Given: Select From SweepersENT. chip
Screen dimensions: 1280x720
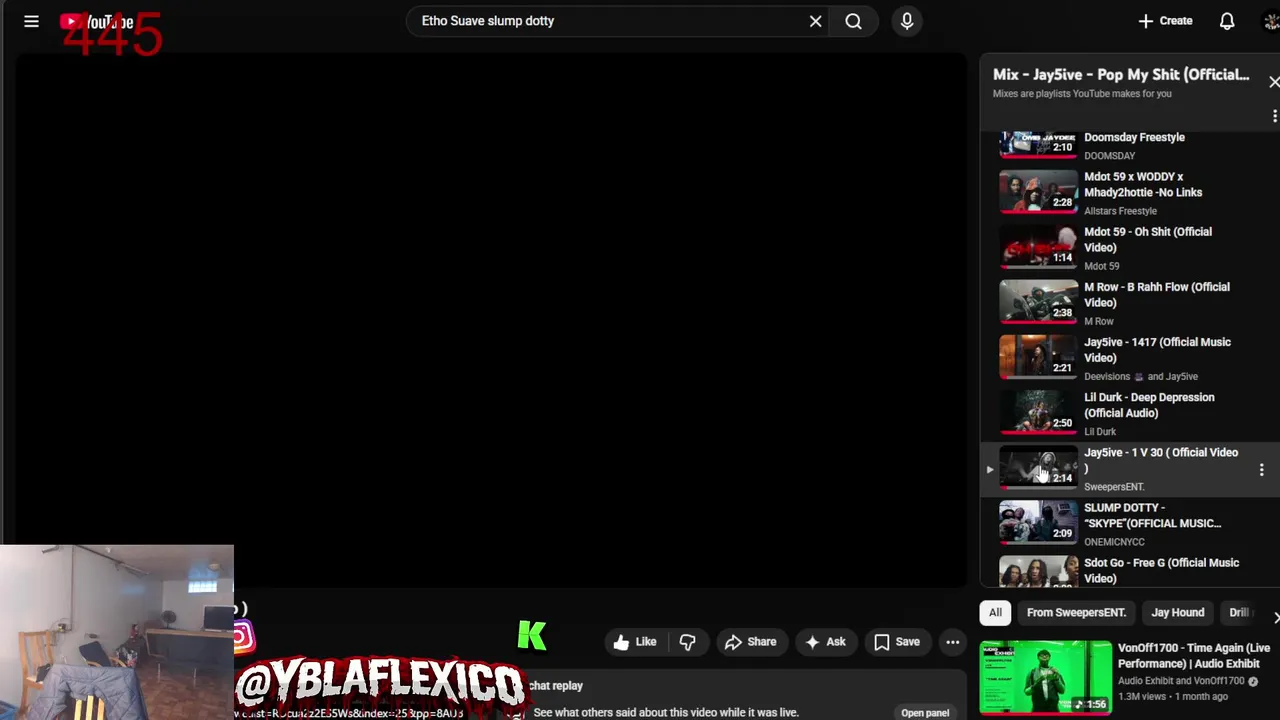Looking at the screenshot, I should tap(1076, 613).
